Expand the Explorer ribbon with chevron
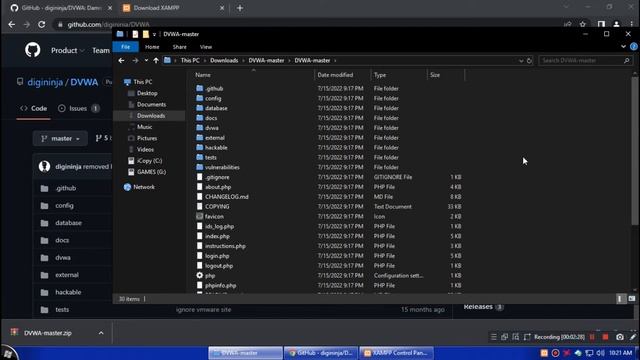 point(623,47)
